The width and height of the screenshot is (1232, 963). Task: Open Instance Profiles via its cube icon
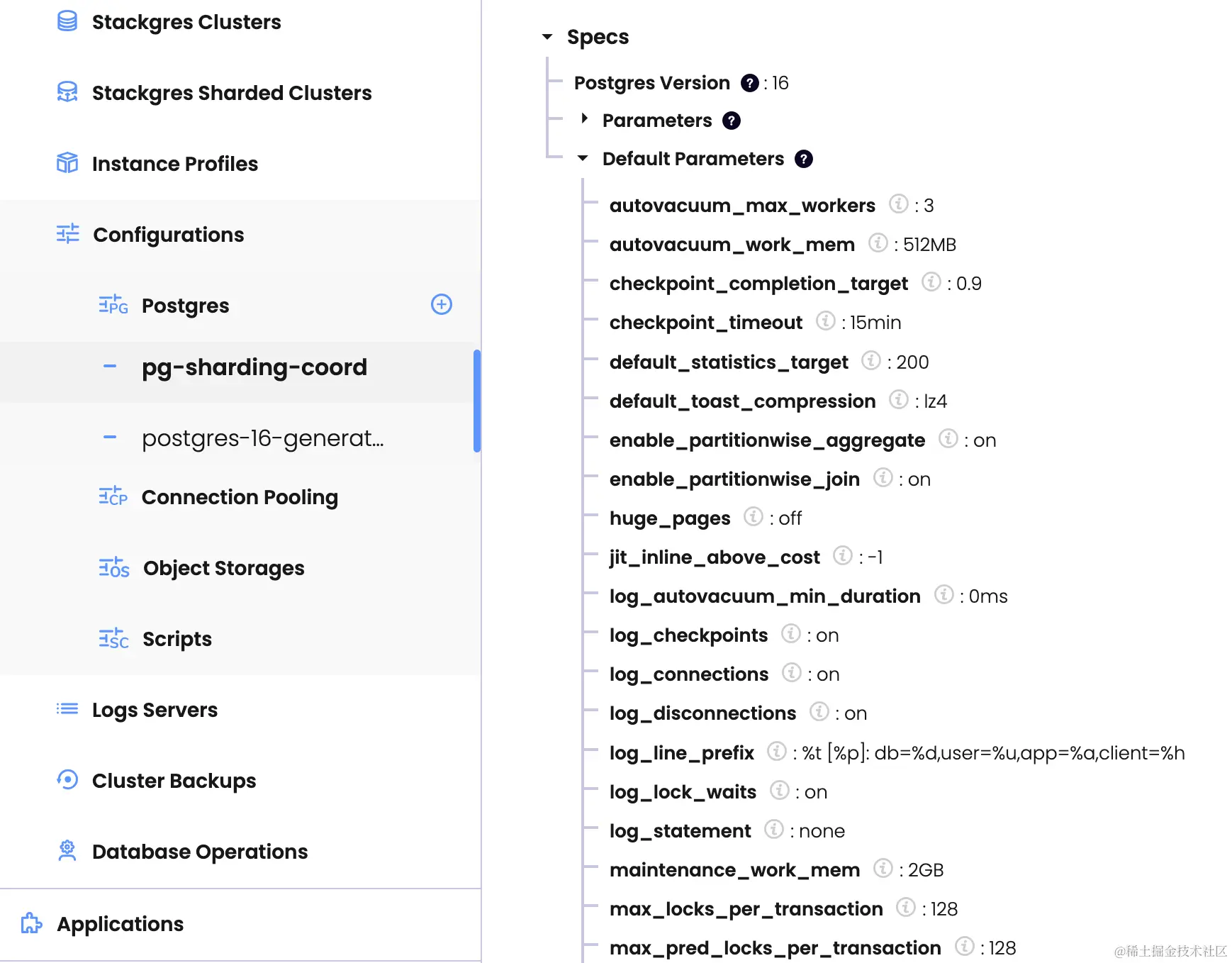[67, 163]
